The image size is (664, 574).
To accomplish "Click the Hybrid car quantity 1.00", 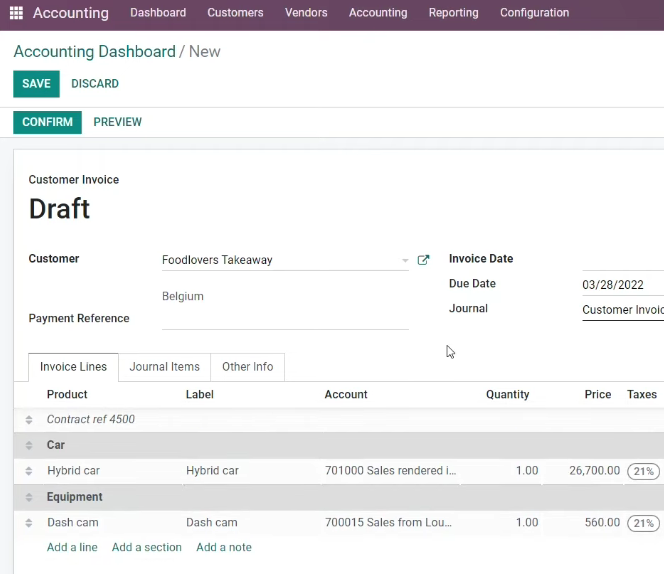I will tap(527, 471).
